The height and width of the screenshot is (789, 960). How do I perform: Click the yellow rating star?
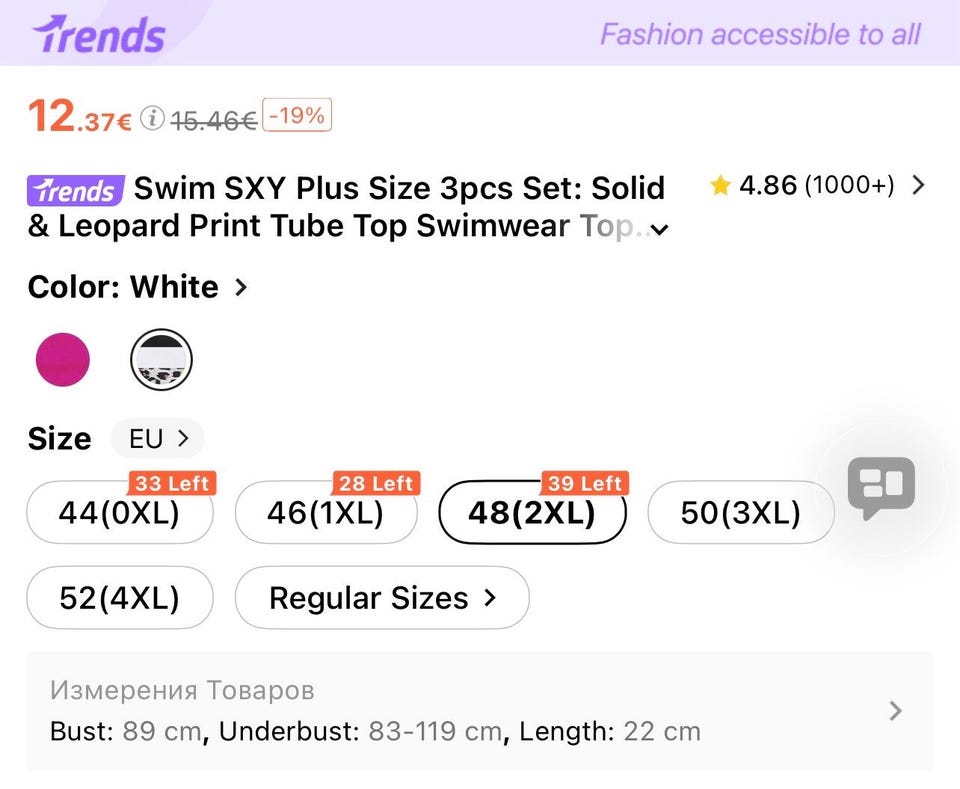[x=720, y=185]
